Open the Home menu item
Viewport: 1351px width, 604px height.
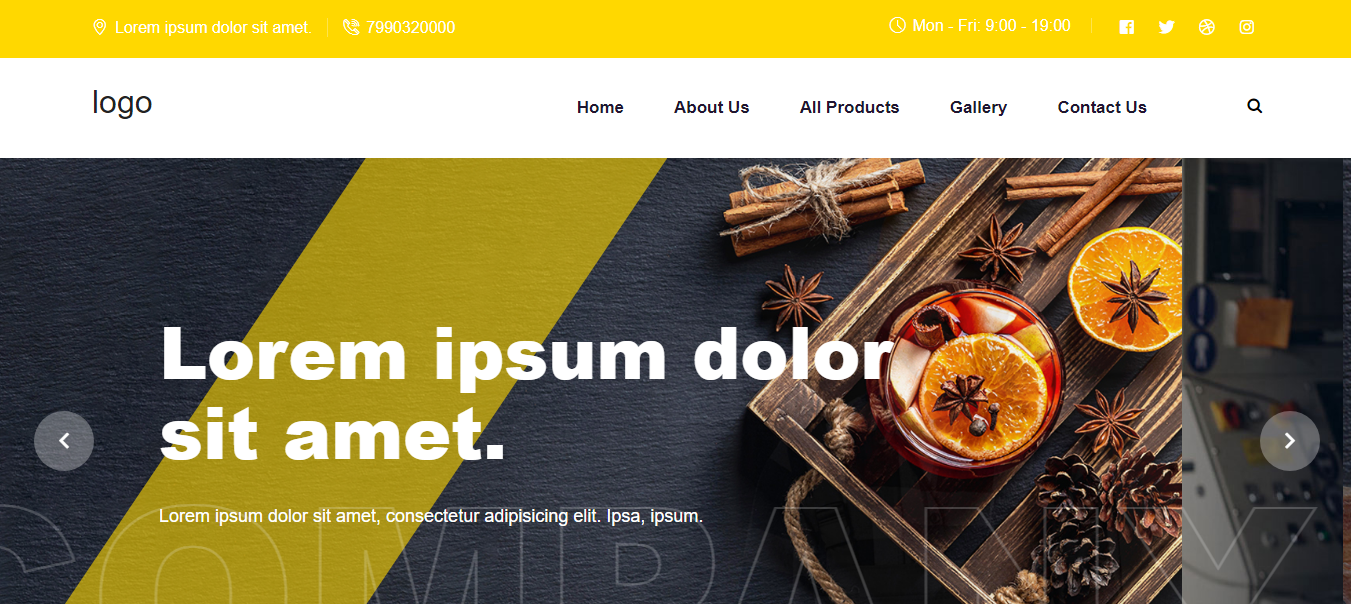click(600, 107)
